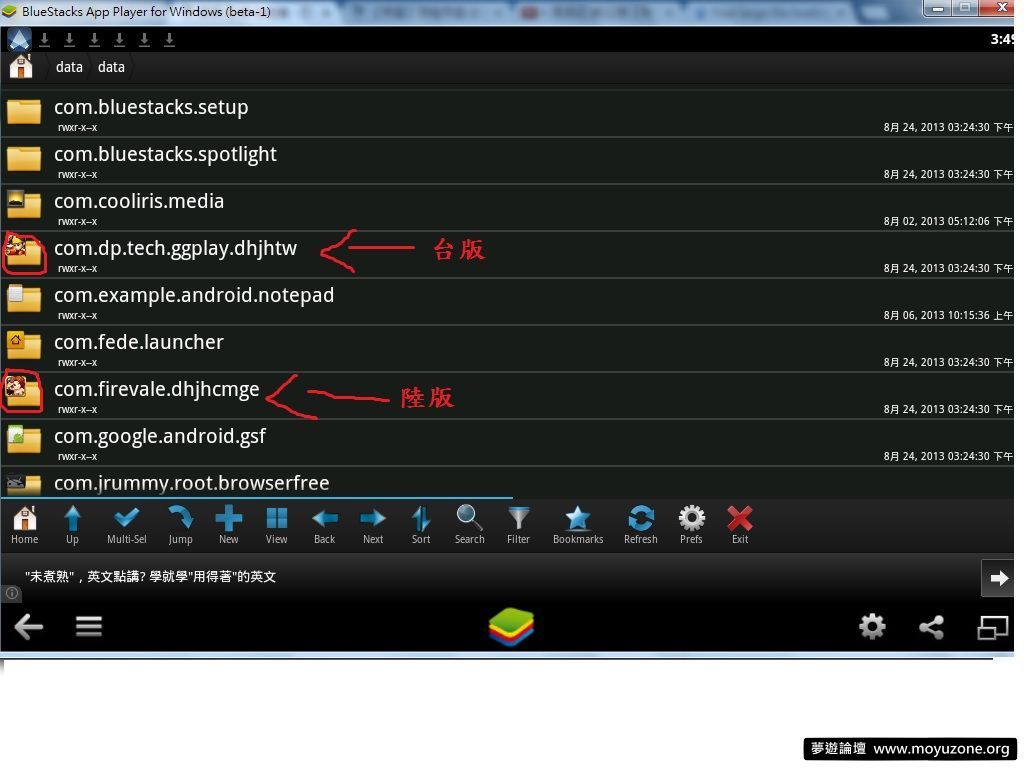Enable Multi-Sel mode
1024x768 pixels.
point(127,525)
